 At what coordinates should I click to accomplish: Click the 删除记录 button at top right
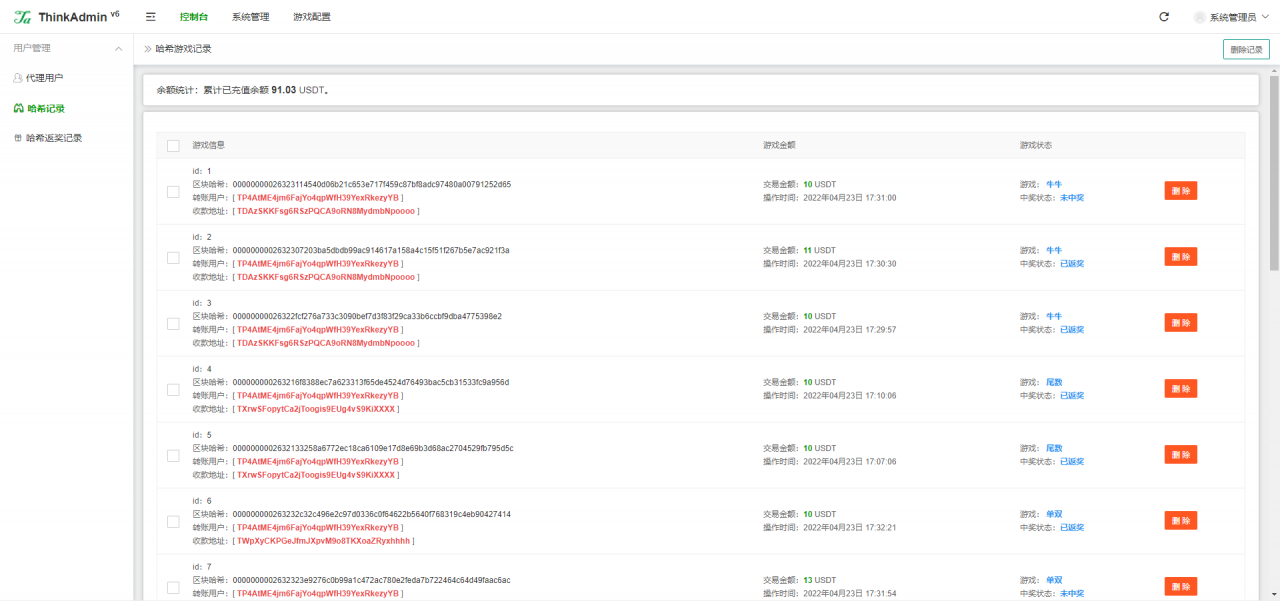coord(1246,49)
